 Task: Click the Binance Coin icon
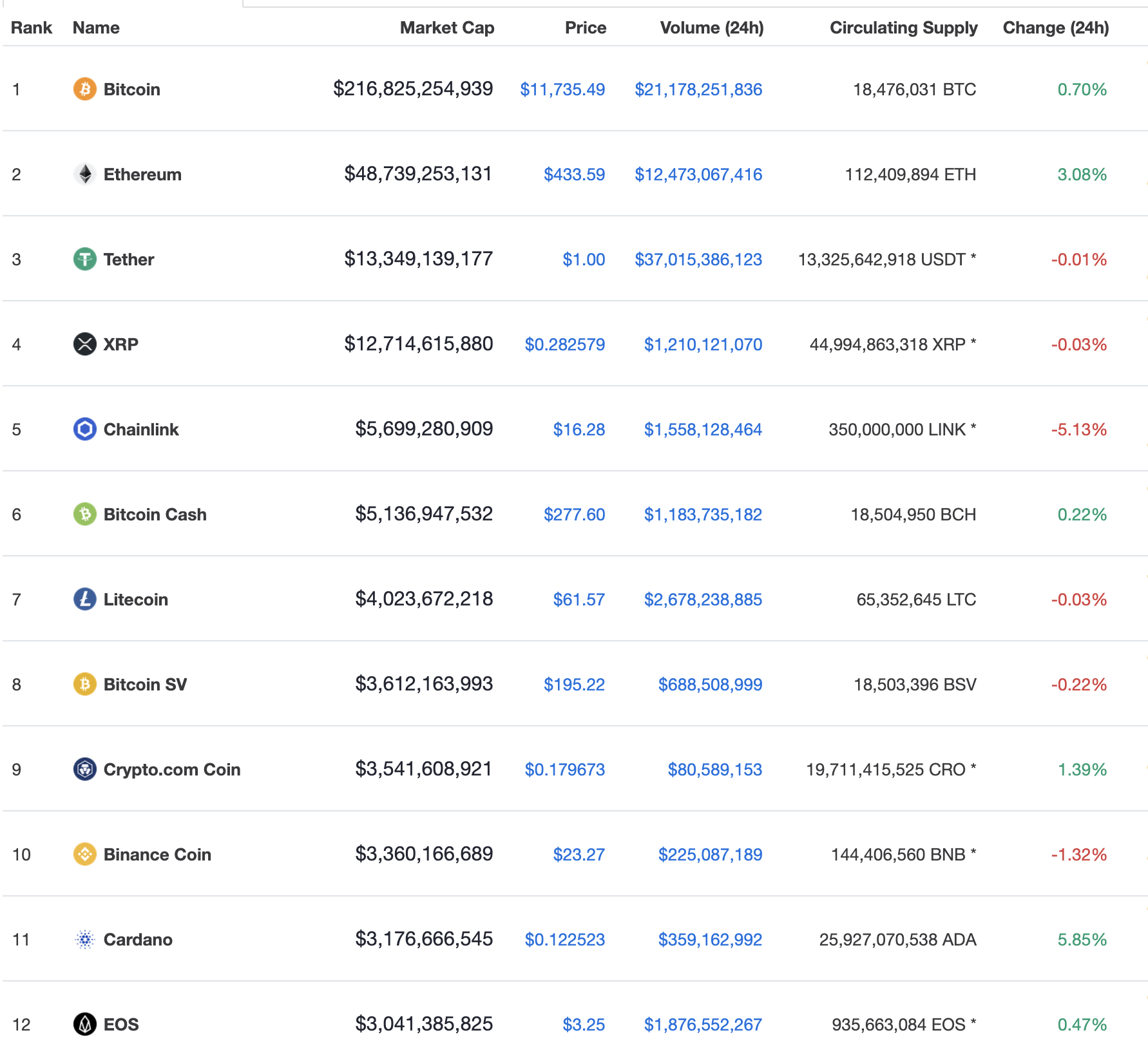point(84,854)
